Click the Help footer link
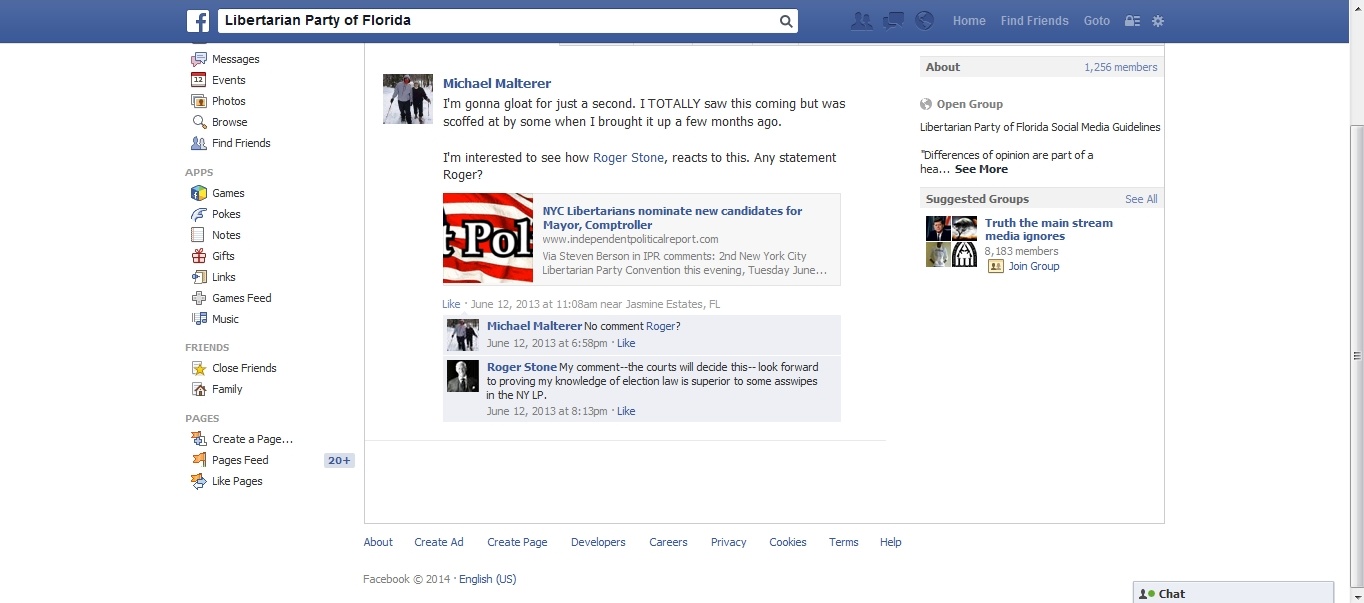Screen dimensions: 1364x603 [890, 542]
